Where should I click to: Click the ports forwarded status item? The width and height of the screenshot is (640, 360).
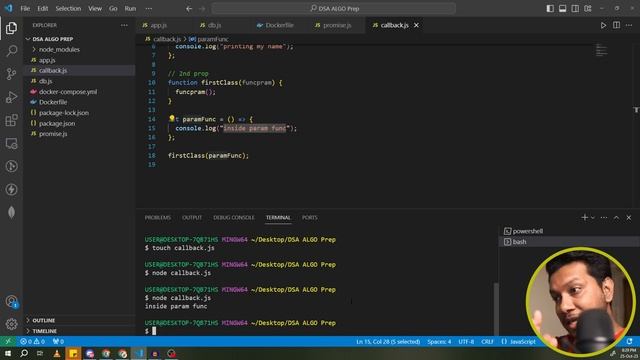(x=58, y=341)
